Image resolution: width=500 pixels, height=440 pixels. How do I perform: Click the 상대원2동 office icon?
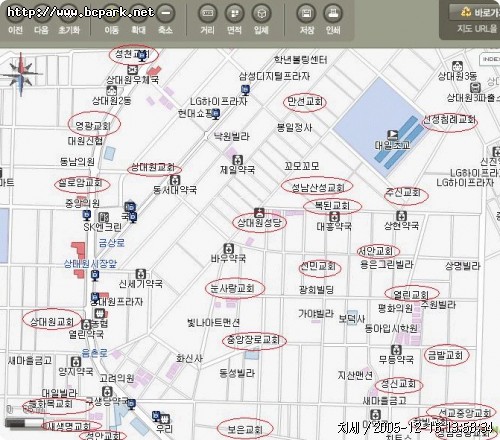tap(112, 90)
